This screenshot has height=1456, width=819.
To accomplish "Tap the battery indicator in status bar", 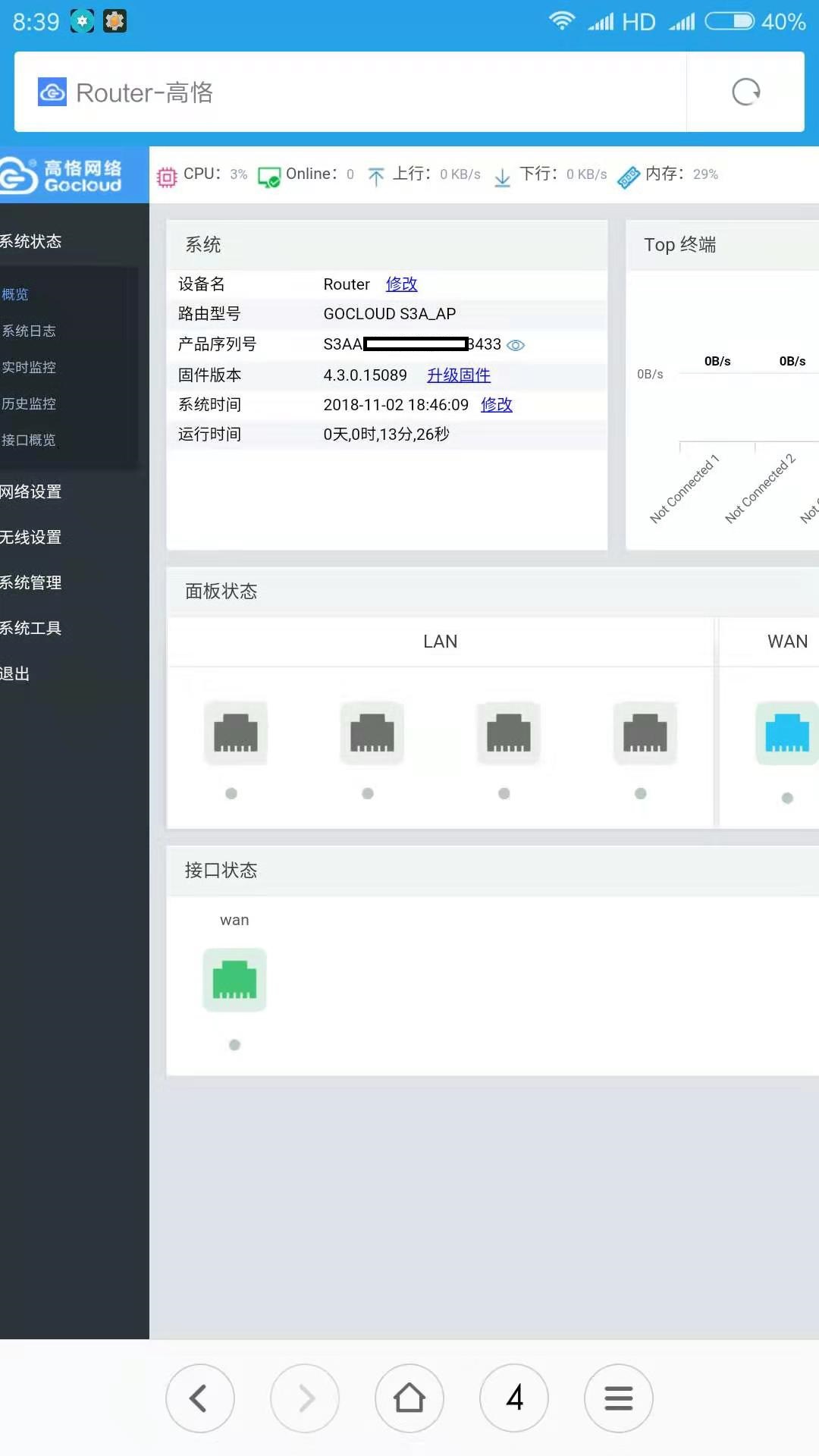I will click(730, 21).
